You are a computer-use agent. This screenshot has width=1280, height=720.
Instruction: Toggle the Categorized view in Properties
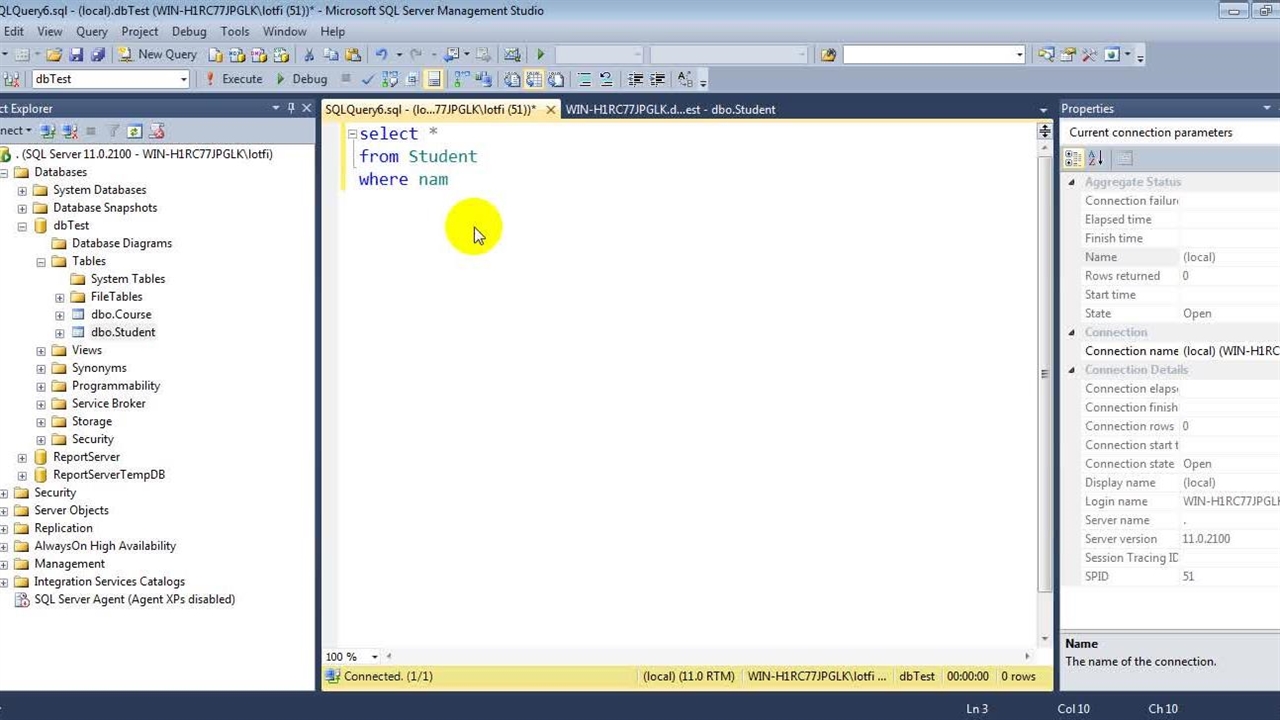coord(1073,158)
